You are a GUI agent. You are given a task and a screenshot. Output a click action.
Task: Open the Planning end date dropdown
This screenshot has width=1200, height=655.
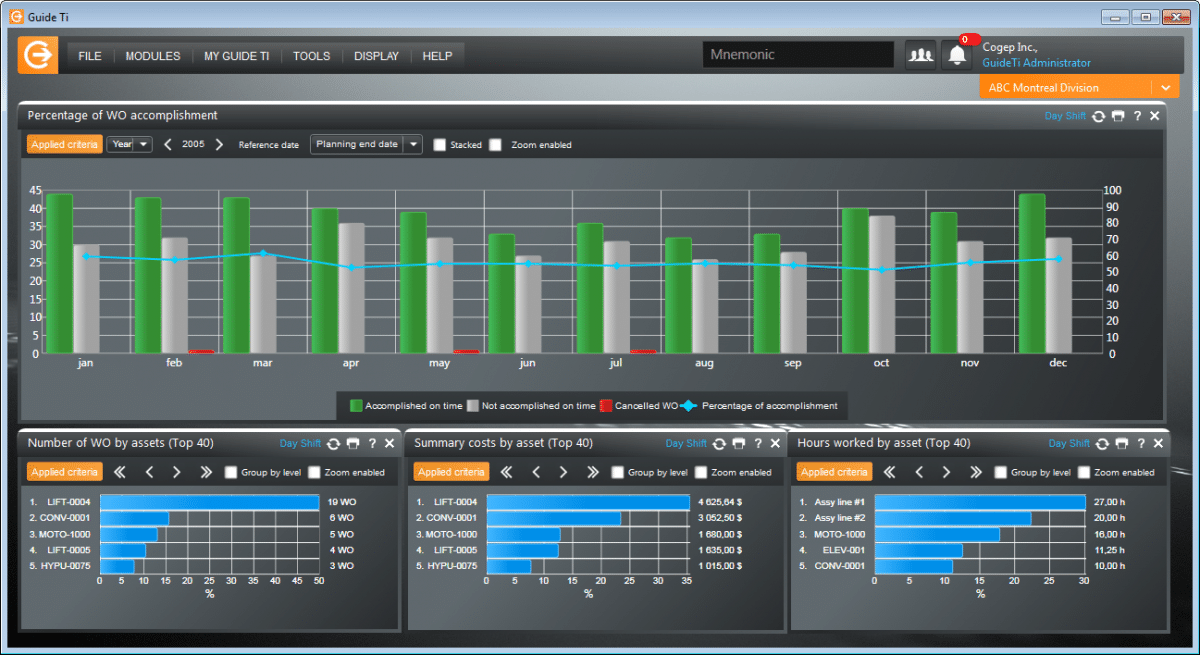click(366, 145)
